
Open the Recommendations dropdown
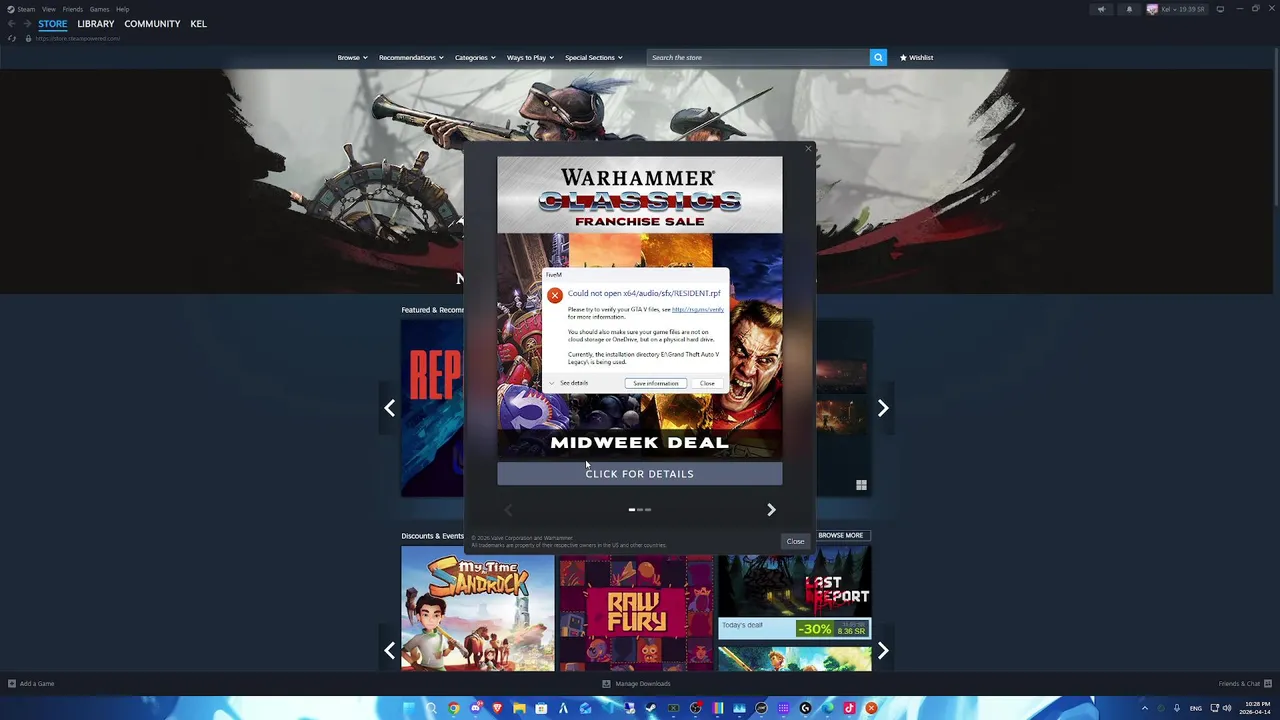pos(410,57)
